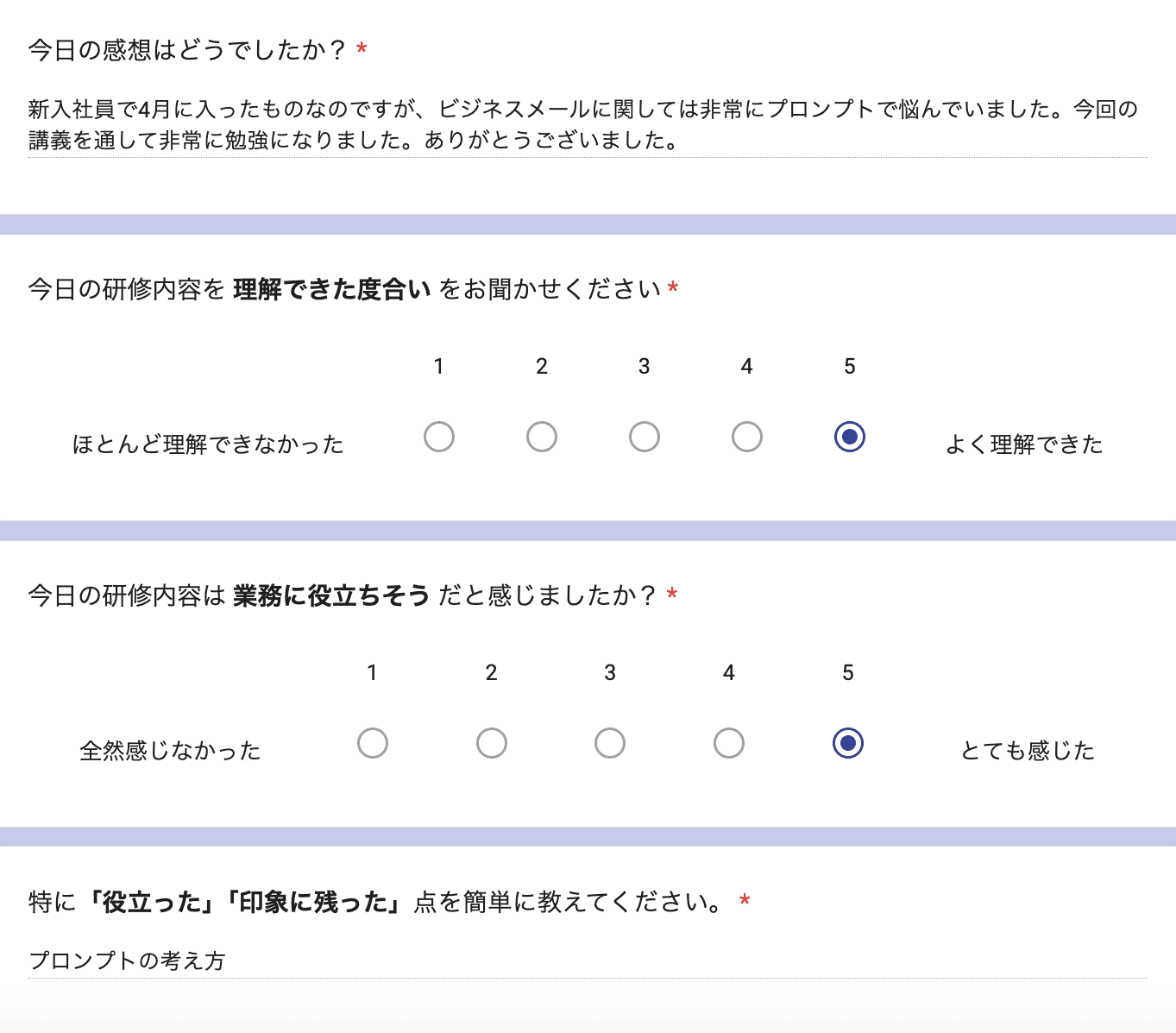Click the label 「よく理解できた」
1176x1033 pixels.
click(1024, 444)
